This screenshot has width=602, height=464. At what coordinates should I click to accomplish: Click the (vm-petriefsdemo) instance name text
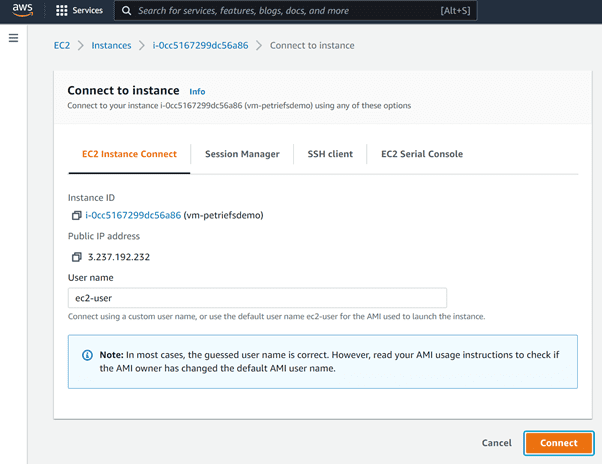pyautogui.click(x=223, y=215)
